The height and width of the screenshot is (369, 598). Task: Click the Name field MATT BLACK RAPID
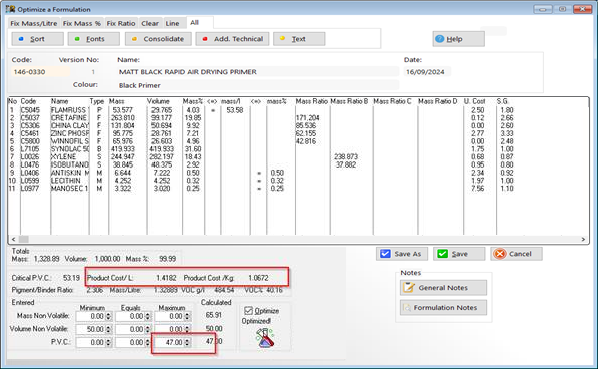coord(258,72)
